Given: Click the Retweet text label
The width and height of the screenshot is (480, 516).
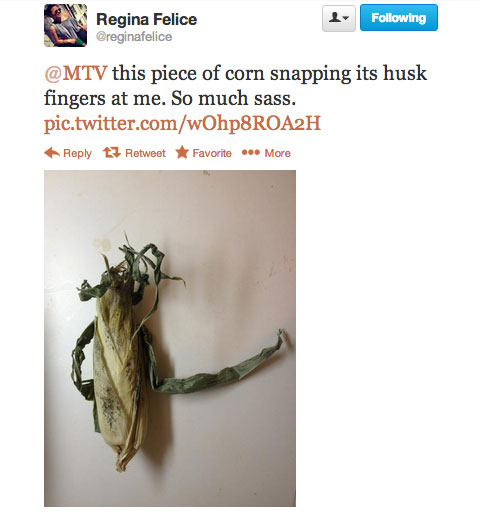Looking at the screenshot, I should pyautogui.click(x=145, y=153).
